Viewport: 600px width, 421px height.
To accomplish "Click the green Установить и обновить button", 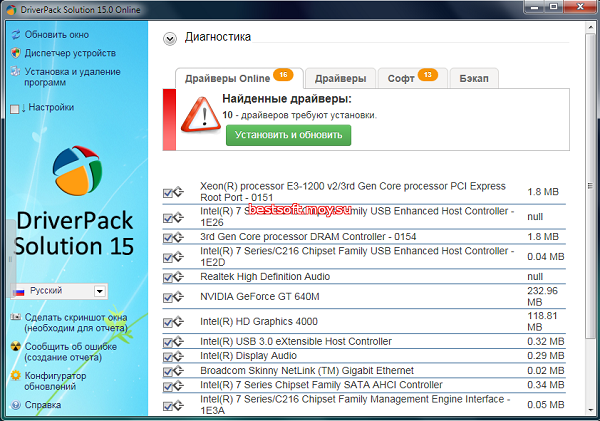I will click(x=288, y=134).
